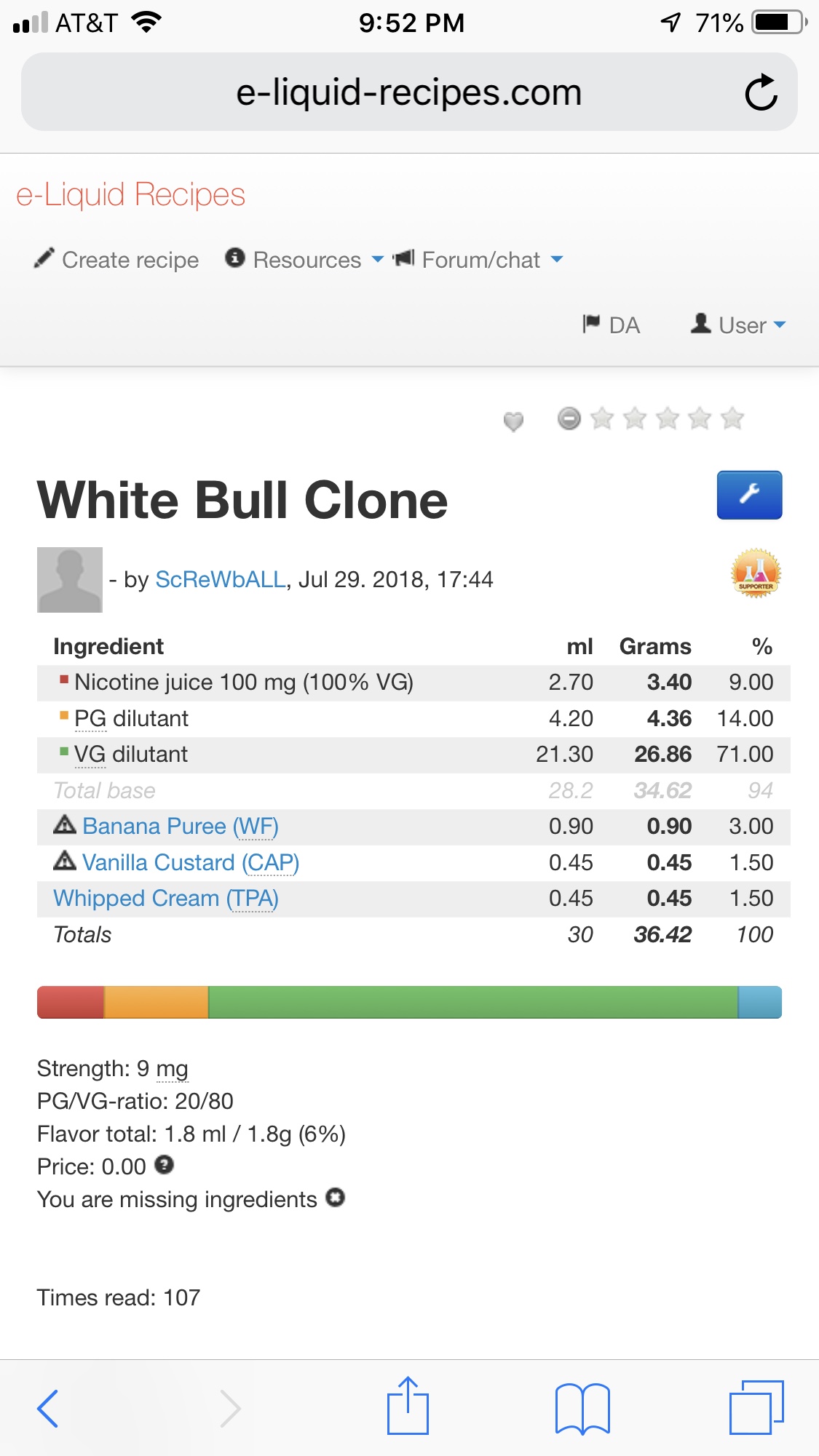
Task: Select Create recipe in navigation
Action: point(116,260)
